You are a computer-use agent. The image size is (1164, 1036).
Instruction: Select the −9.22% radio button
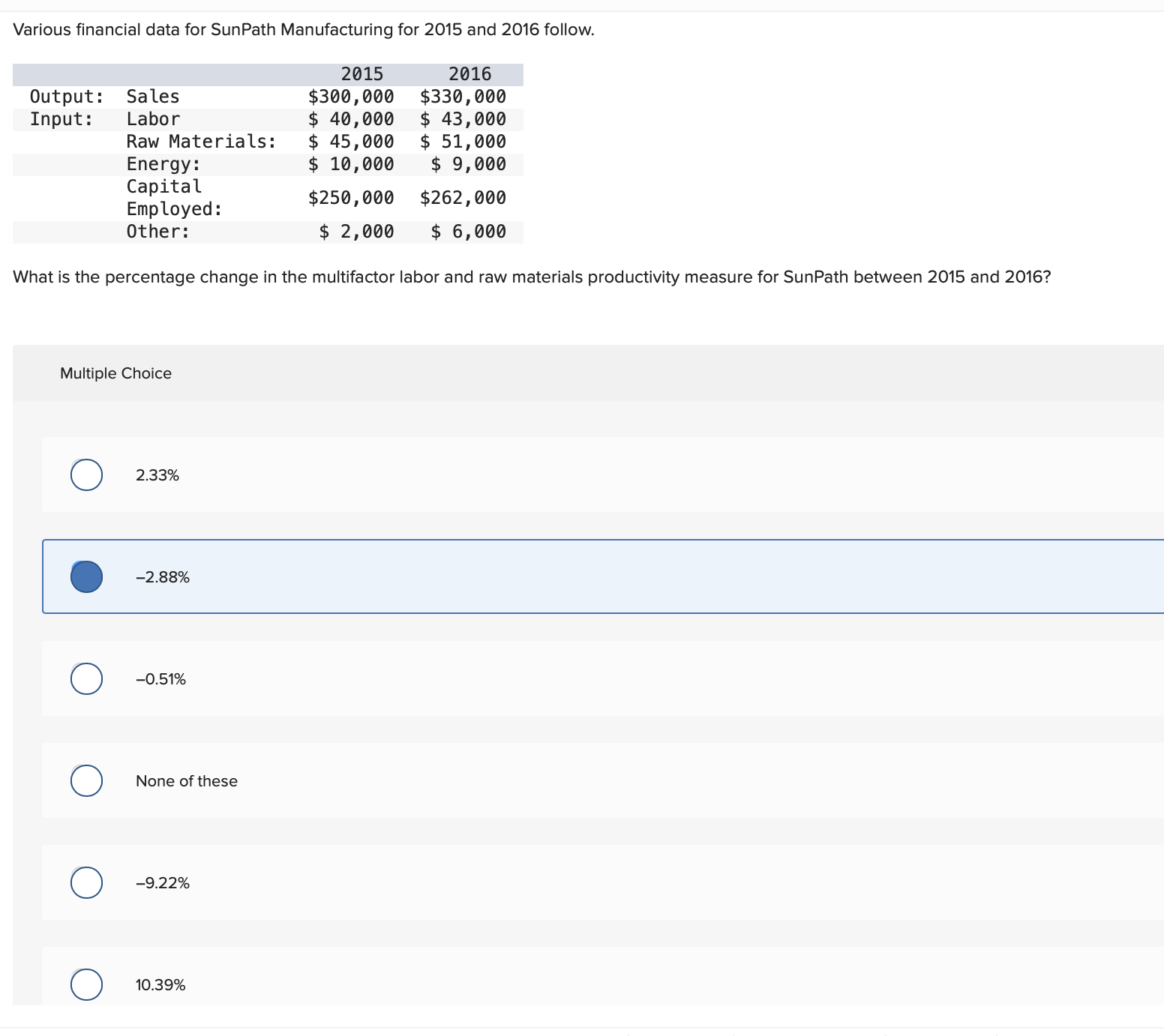click(x=87, y=882)
